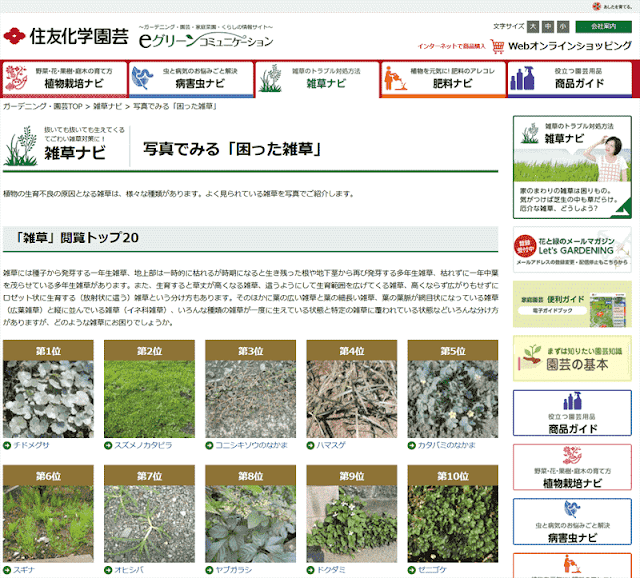Click the shopping cart icon
The width and height of the screenshot is (640, 578).
[497, 47]
